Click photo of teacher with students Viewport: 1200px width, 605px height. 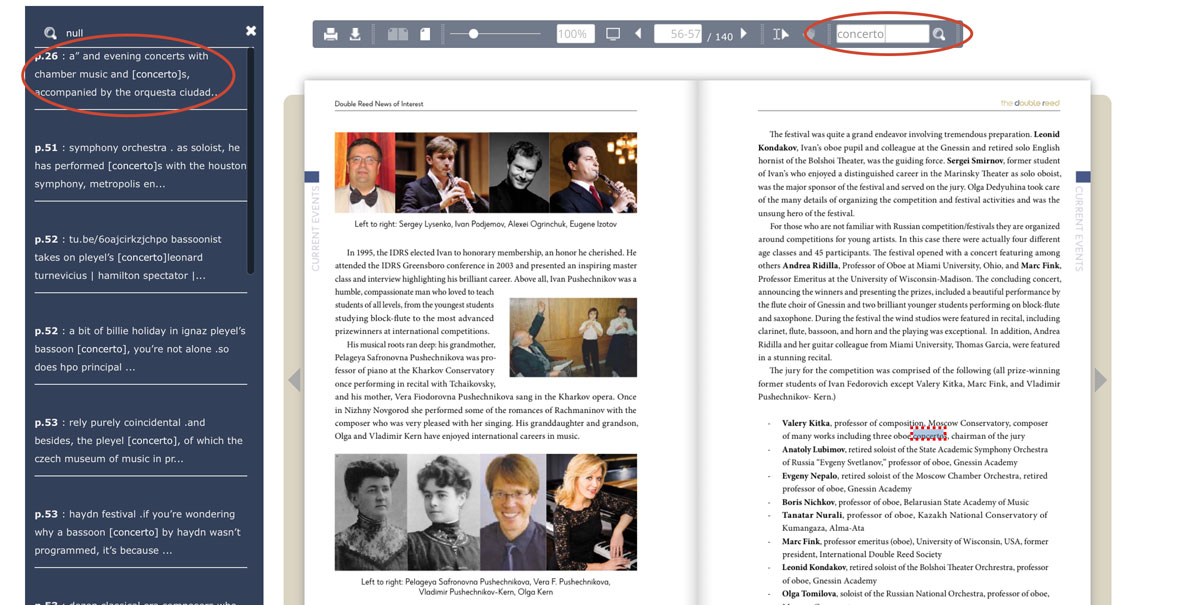click(573, 337)
